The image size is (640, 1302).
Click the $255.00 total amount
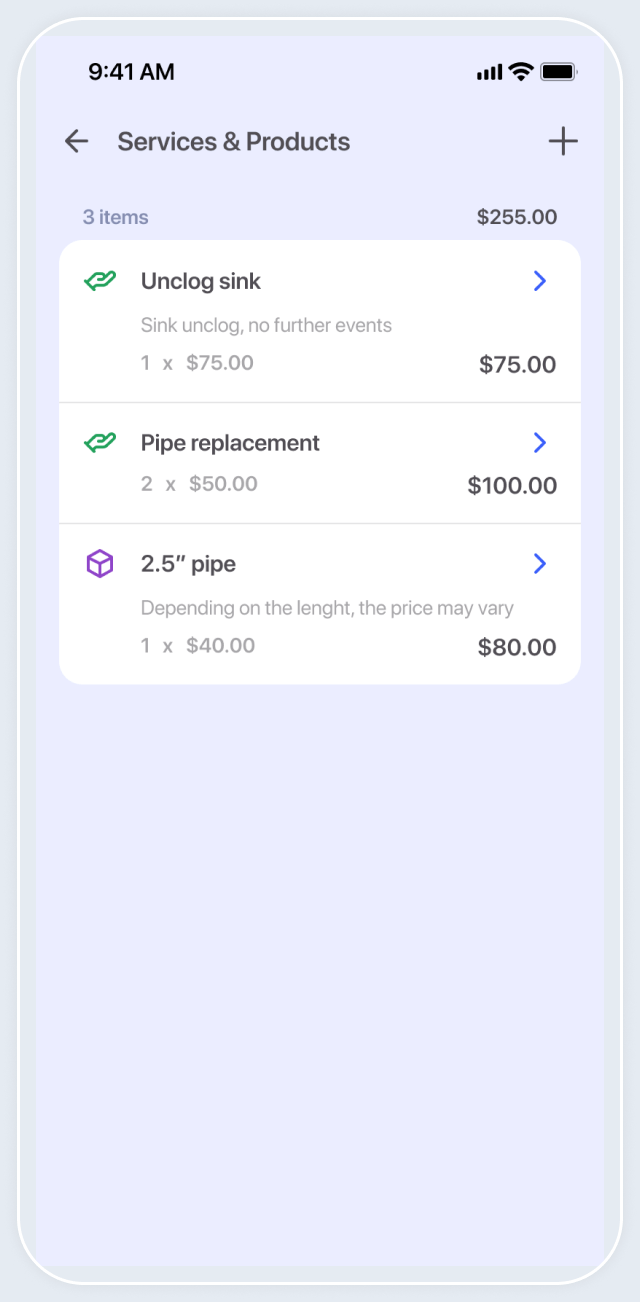coord(517,217)
